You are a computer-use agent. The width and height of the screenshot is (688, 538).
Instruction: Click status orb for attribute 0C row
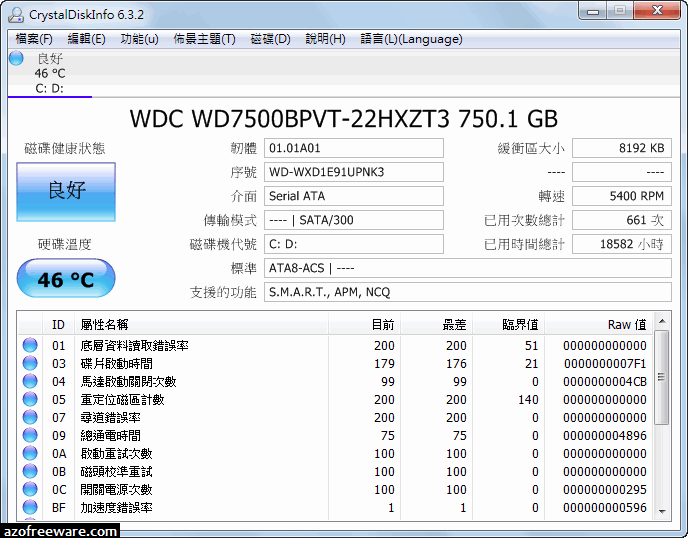pos(30,489)
